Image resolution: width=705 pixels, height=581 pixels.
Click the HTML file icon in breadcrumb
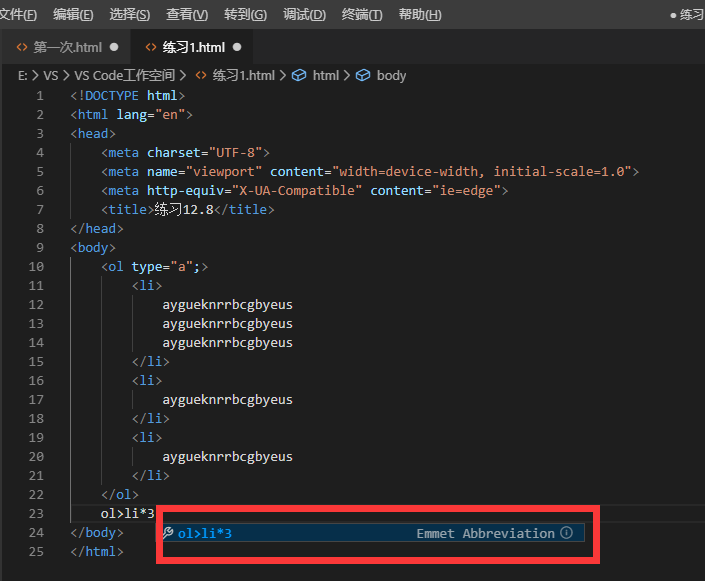[x=201, y=76]
